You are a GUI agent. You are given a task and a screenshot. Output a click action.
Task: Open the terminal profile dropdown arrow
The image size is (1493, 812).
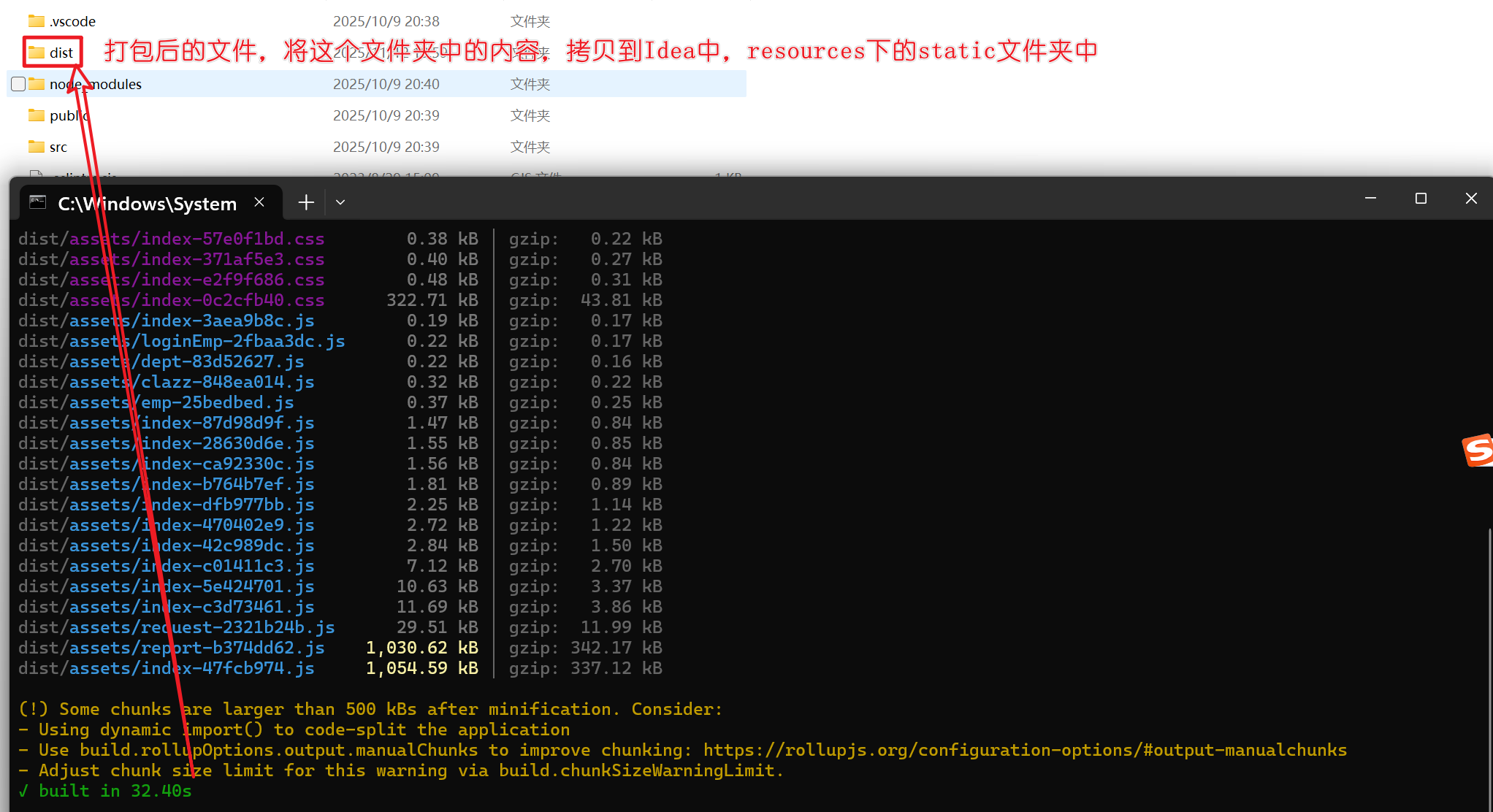pyautogui.click(x=340, y=202)
